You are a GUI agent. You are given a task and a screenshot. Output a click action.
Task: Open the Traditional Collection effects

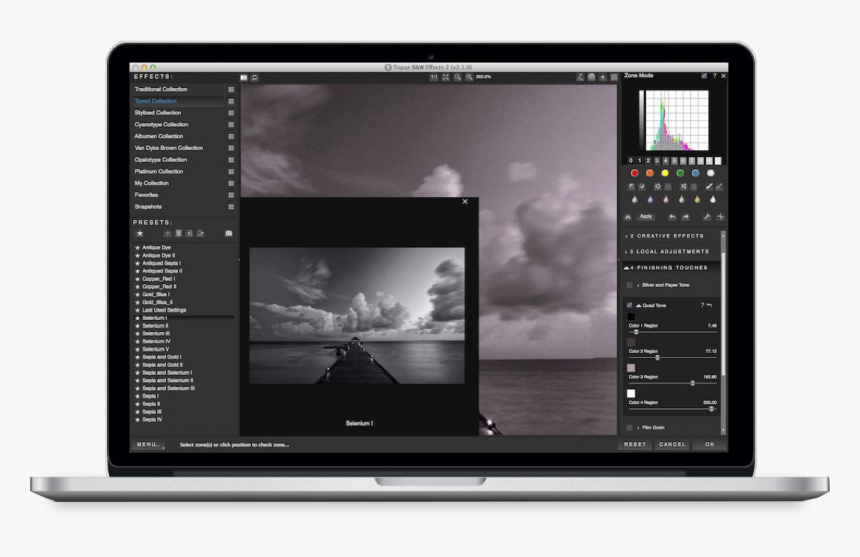[161, 89]
